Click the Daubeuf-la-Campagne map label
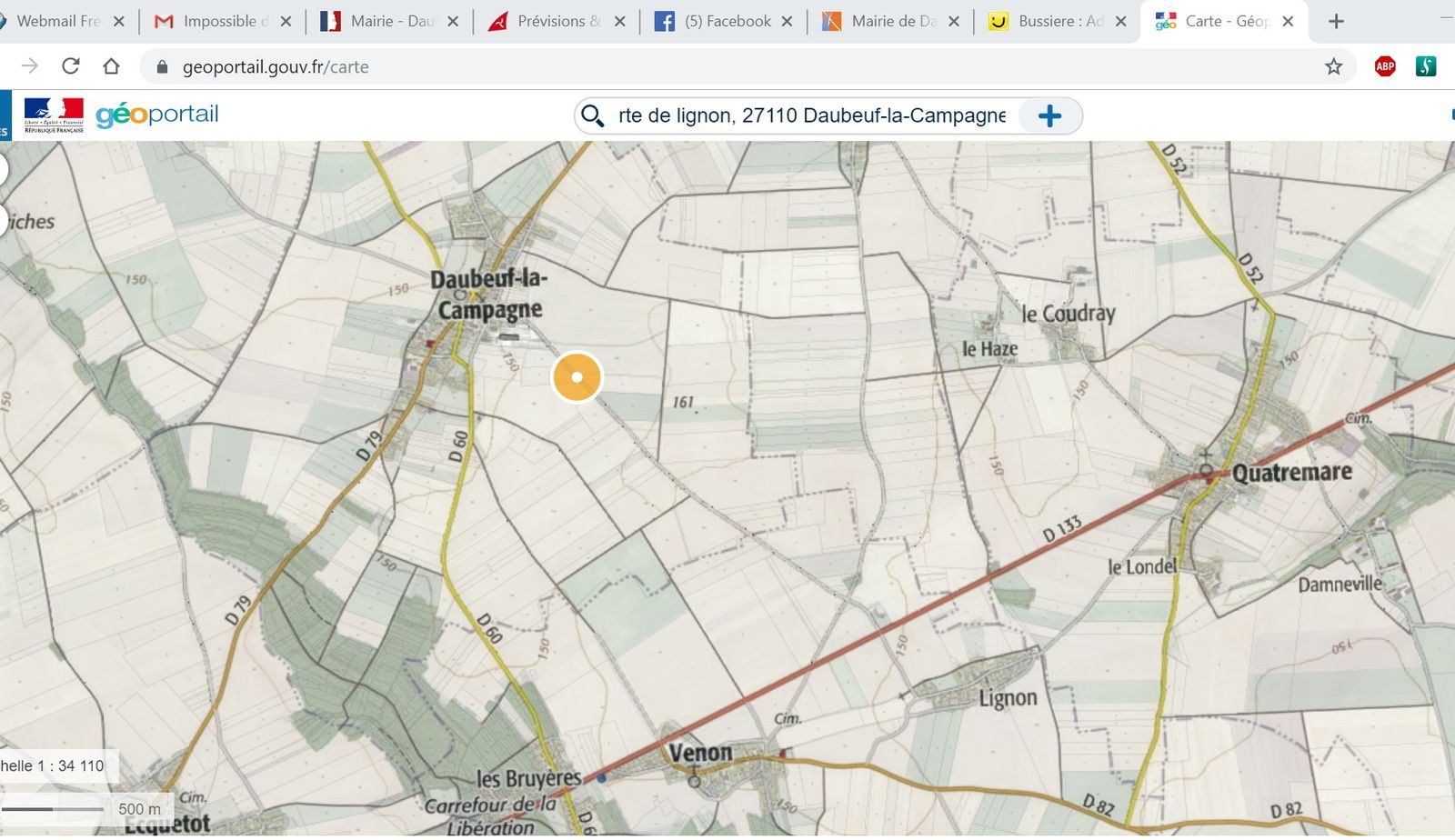 (489, 295)
